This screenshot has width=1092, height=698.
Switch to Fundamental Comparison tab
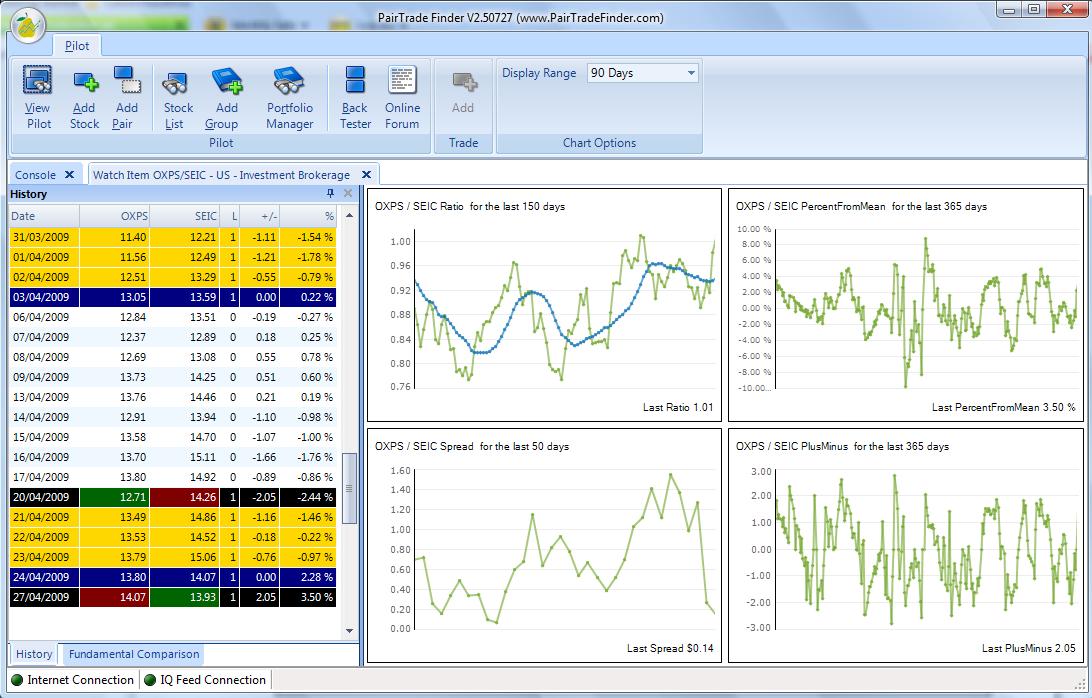tap(134, 654)
